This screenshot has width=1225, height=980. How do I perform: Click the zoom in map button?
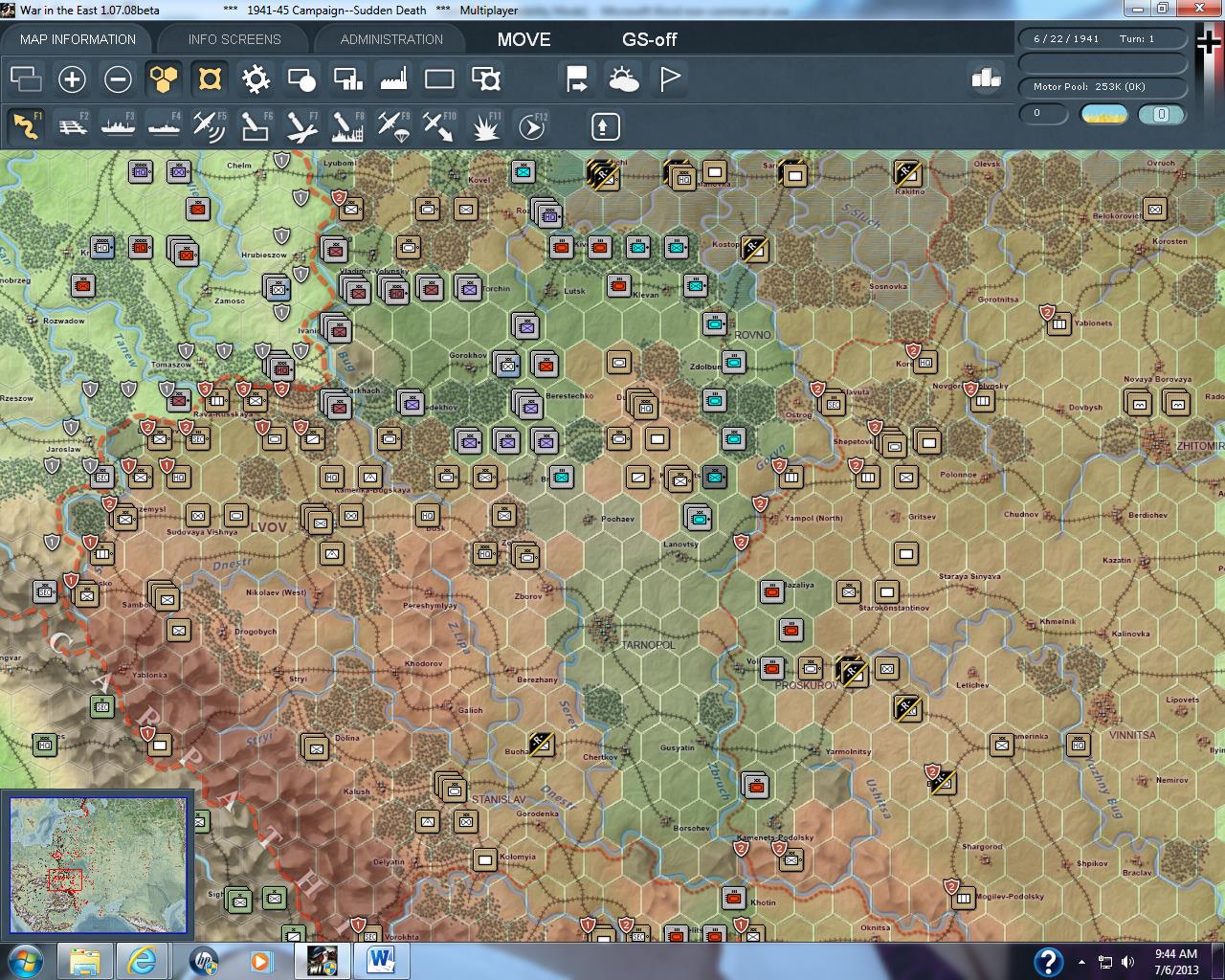tap(72, 79)
